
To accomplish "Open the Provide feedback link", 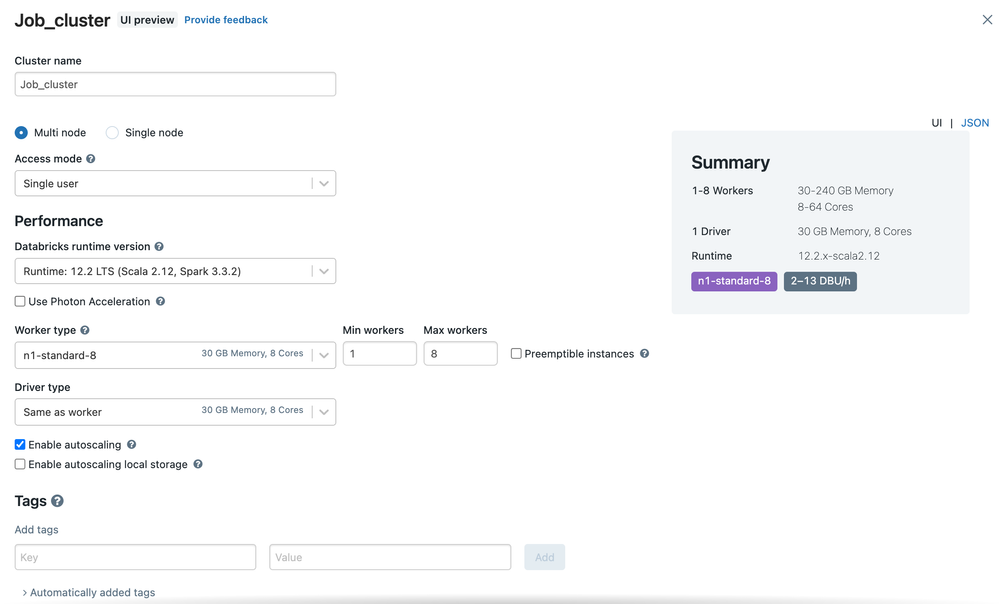I will coord(226,20).
